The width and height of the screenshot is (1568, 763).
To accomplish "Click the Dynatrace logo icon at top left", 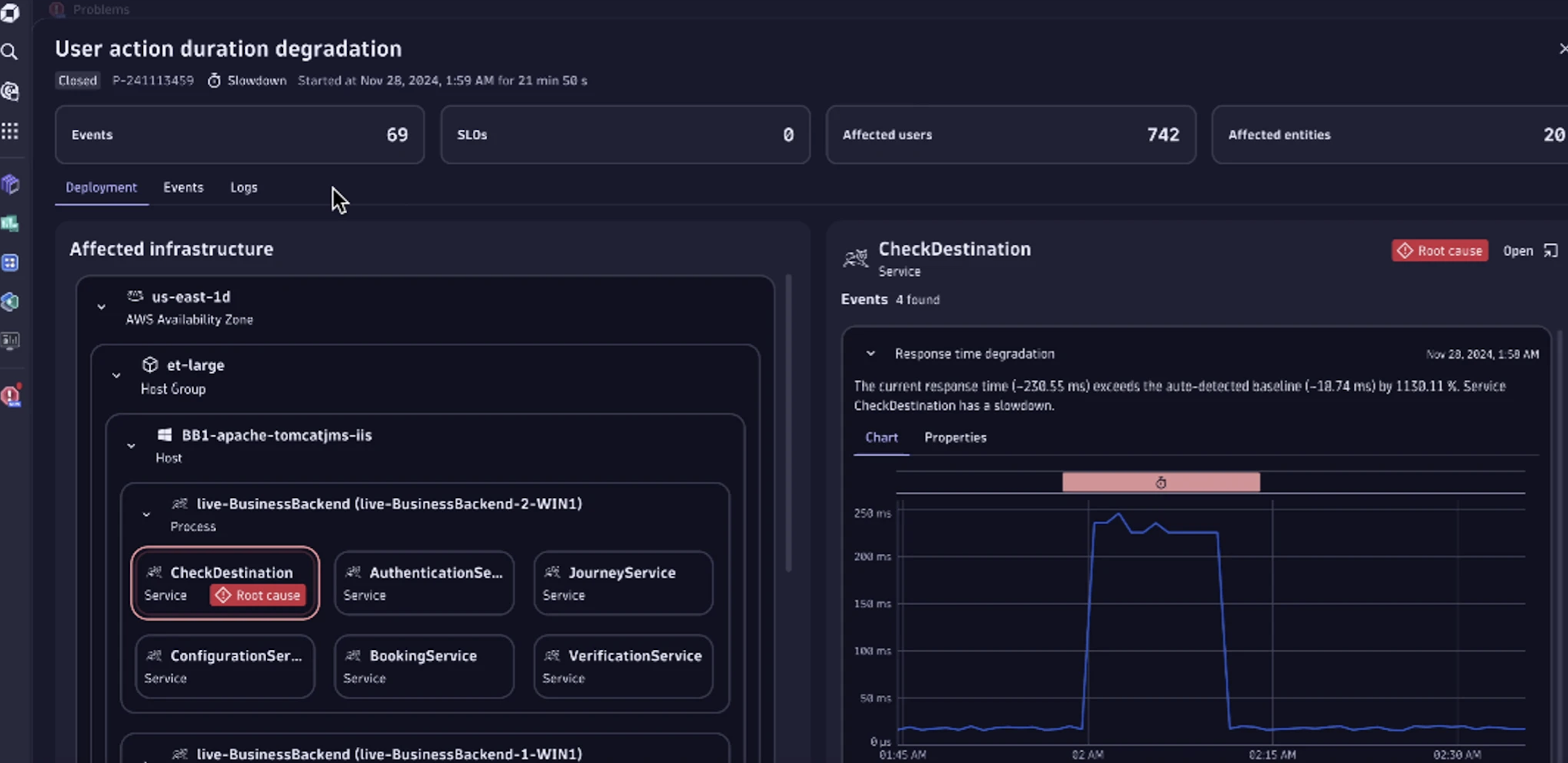I will [10, 13].
